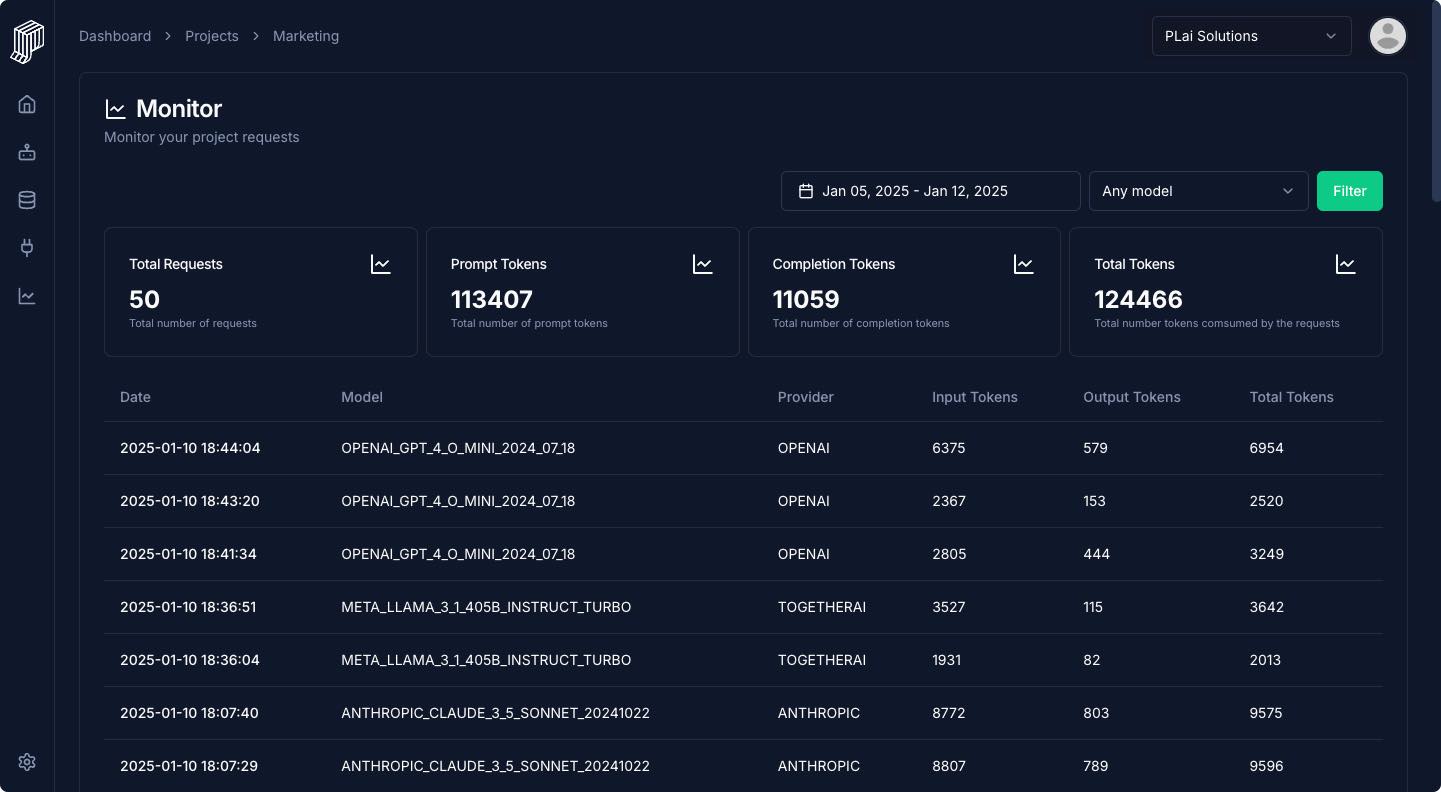Expand the PLai Solutions organization dropdown
The image size is (1441, 792).
[1251, 36]
